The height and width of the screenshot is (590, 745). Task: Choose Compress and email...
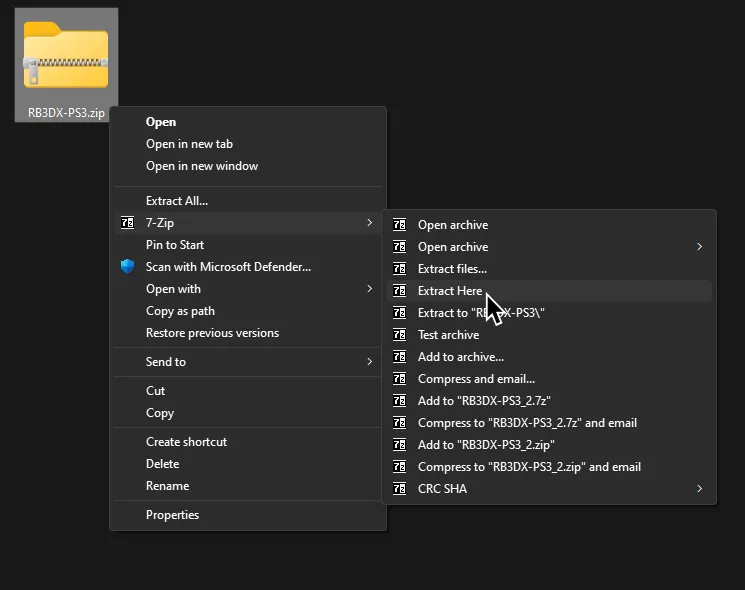[x=549, y=379]
